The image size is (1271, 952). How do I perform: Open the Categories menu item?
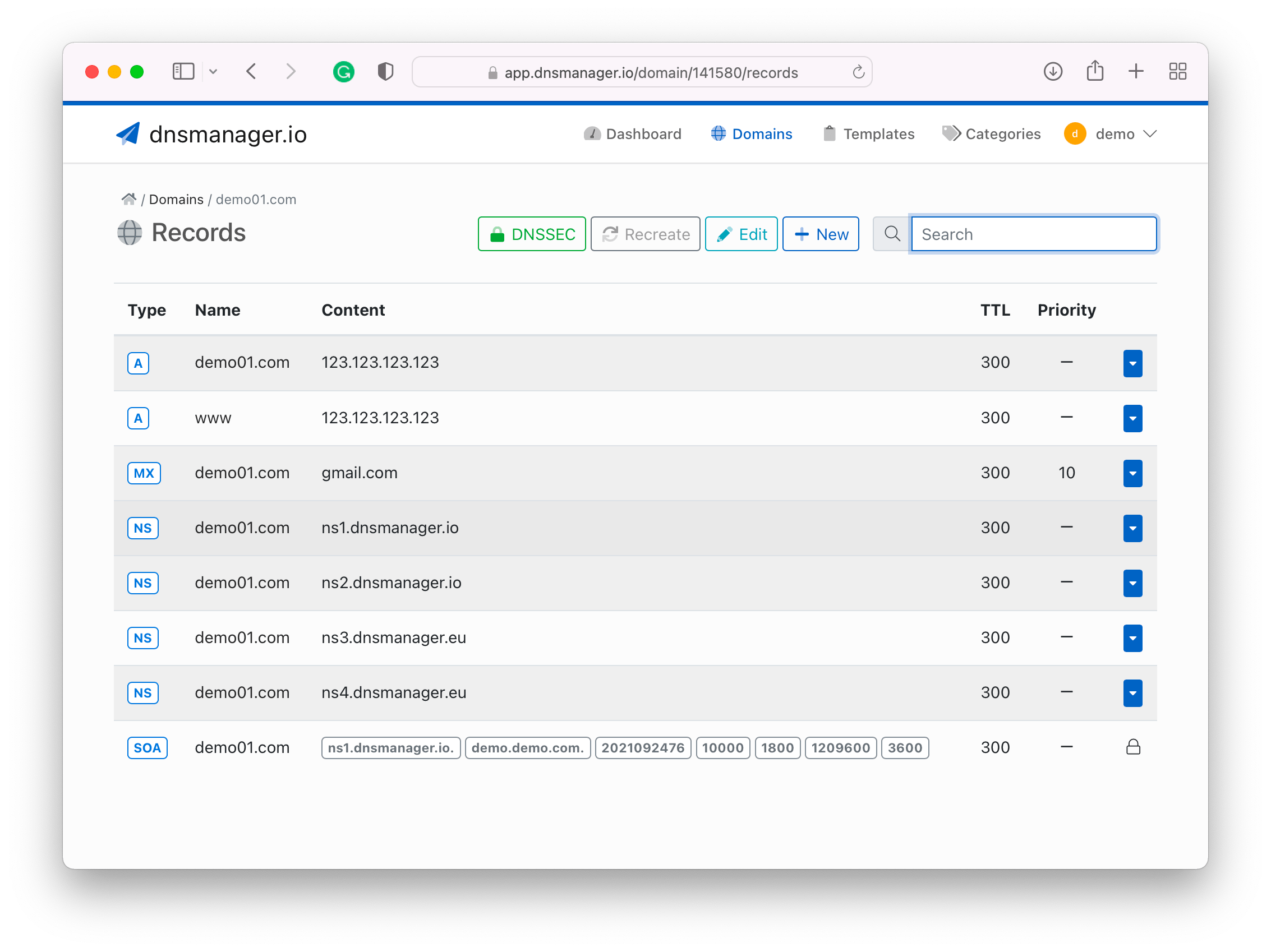[992, 135]
